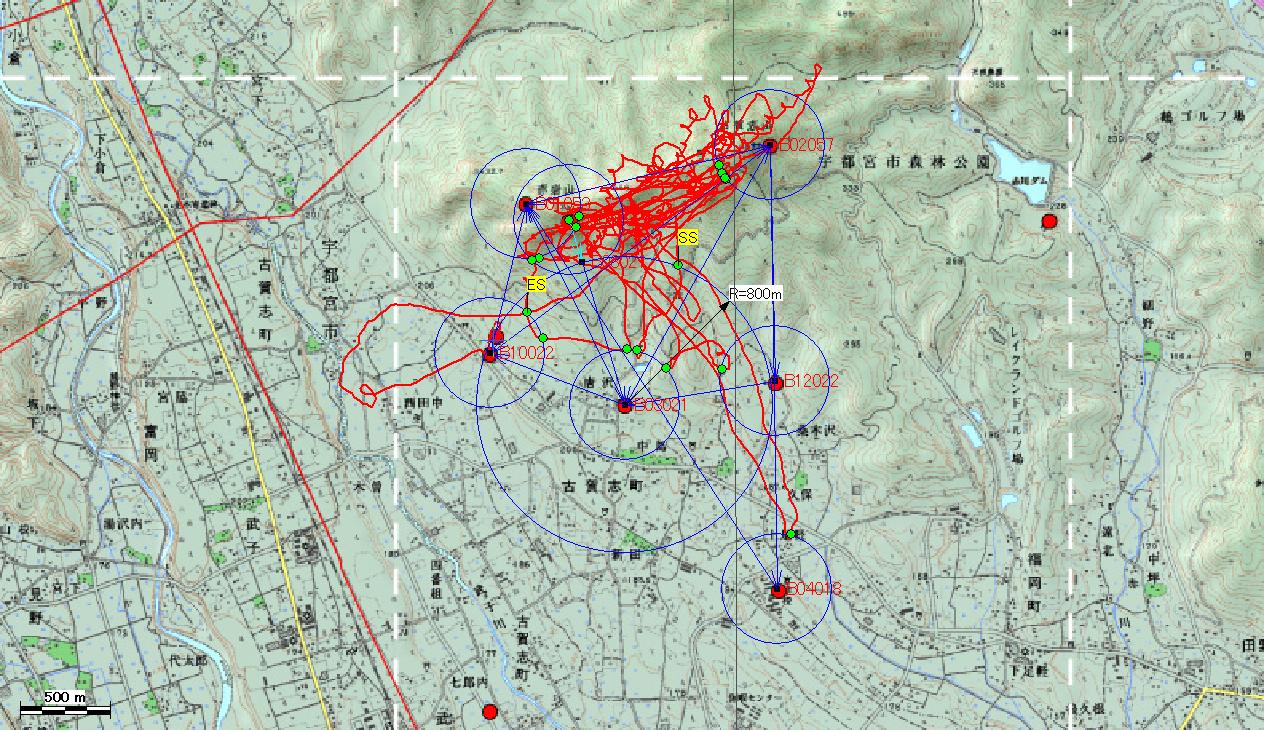
Task: Click the B12022 waypoint marker
Action: [775, 382]
